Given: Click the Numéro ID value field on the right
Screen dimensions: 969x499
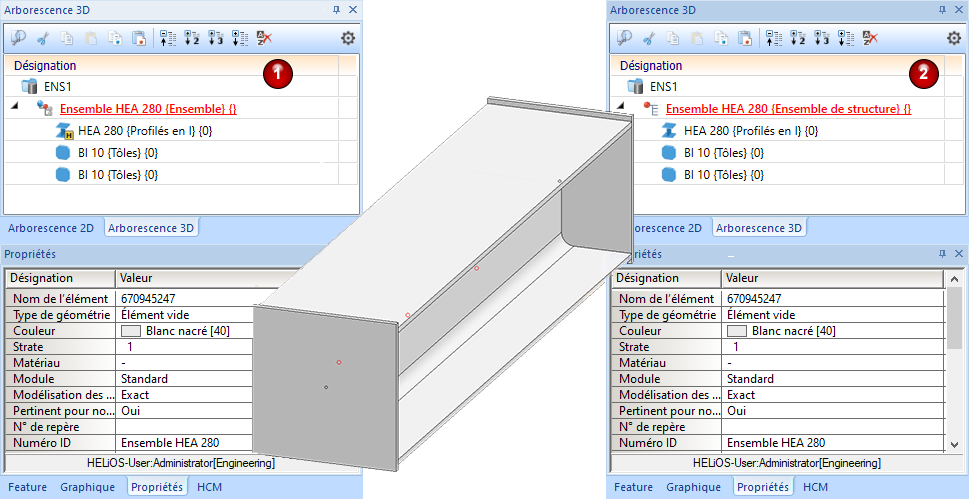Looking at the screenshot, I should point(832,443).
